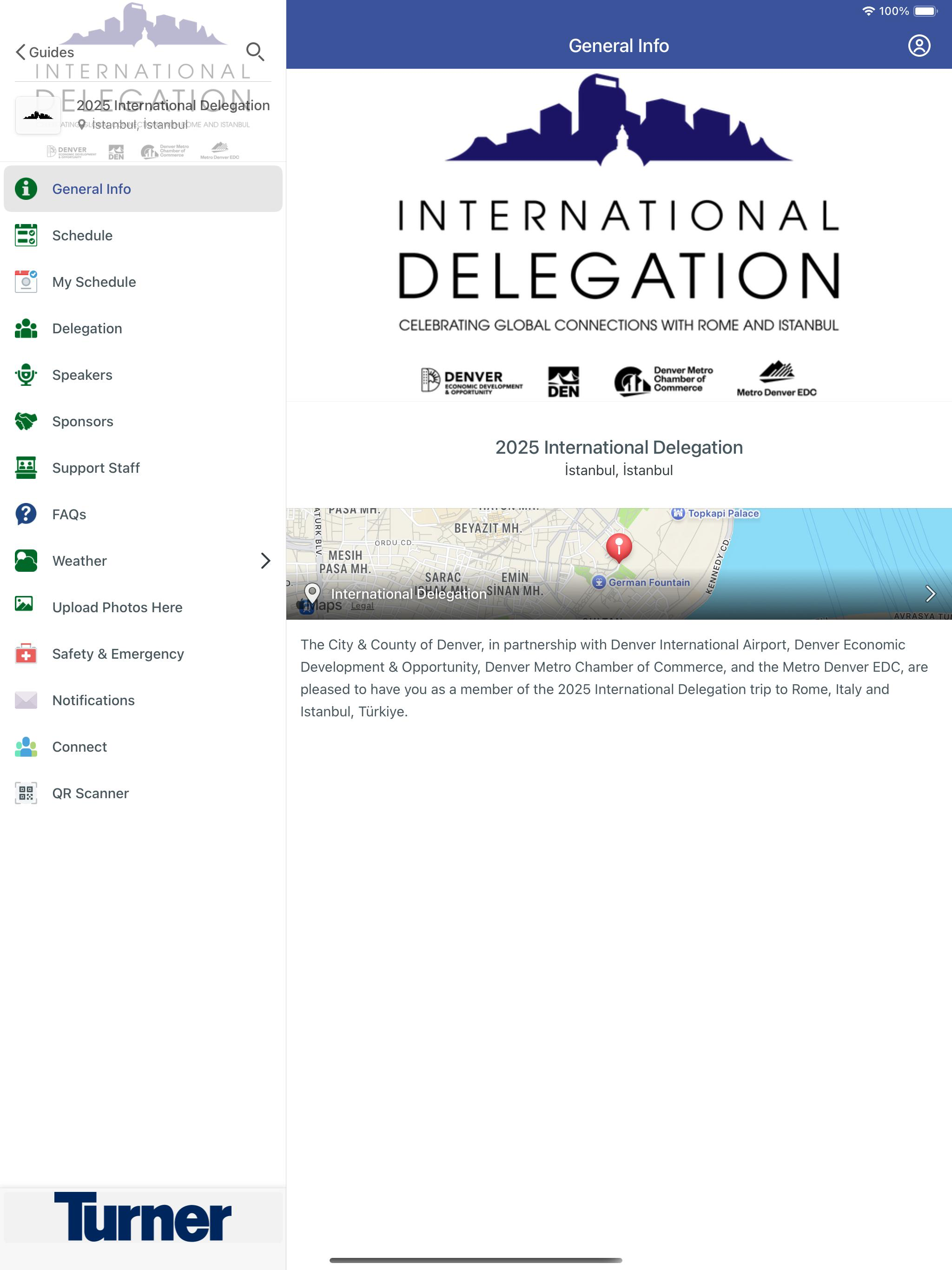
Task: View Notifications
Action: [143, 701]
